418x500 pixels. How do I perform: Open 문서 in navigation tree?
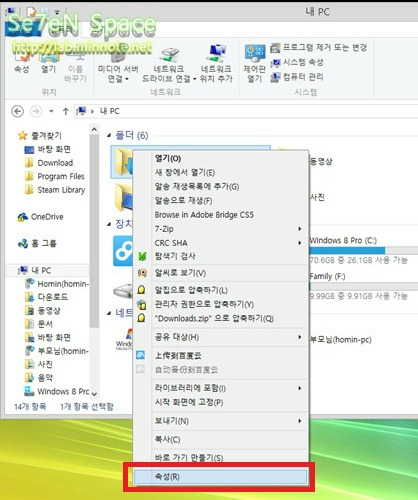39,324
